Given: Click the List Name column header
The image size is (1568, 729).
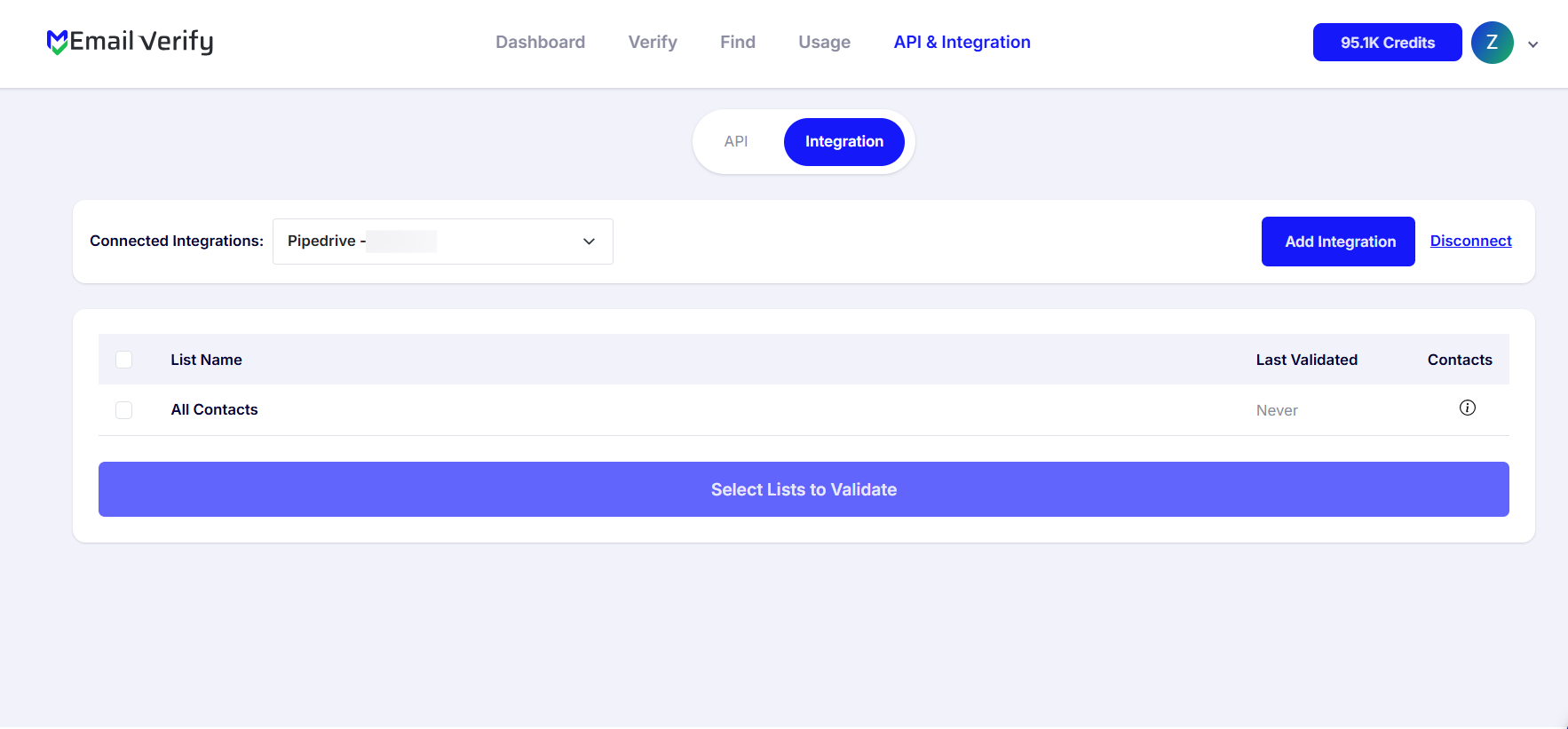Looking at the screenshot, I should (x=206, y=360).
